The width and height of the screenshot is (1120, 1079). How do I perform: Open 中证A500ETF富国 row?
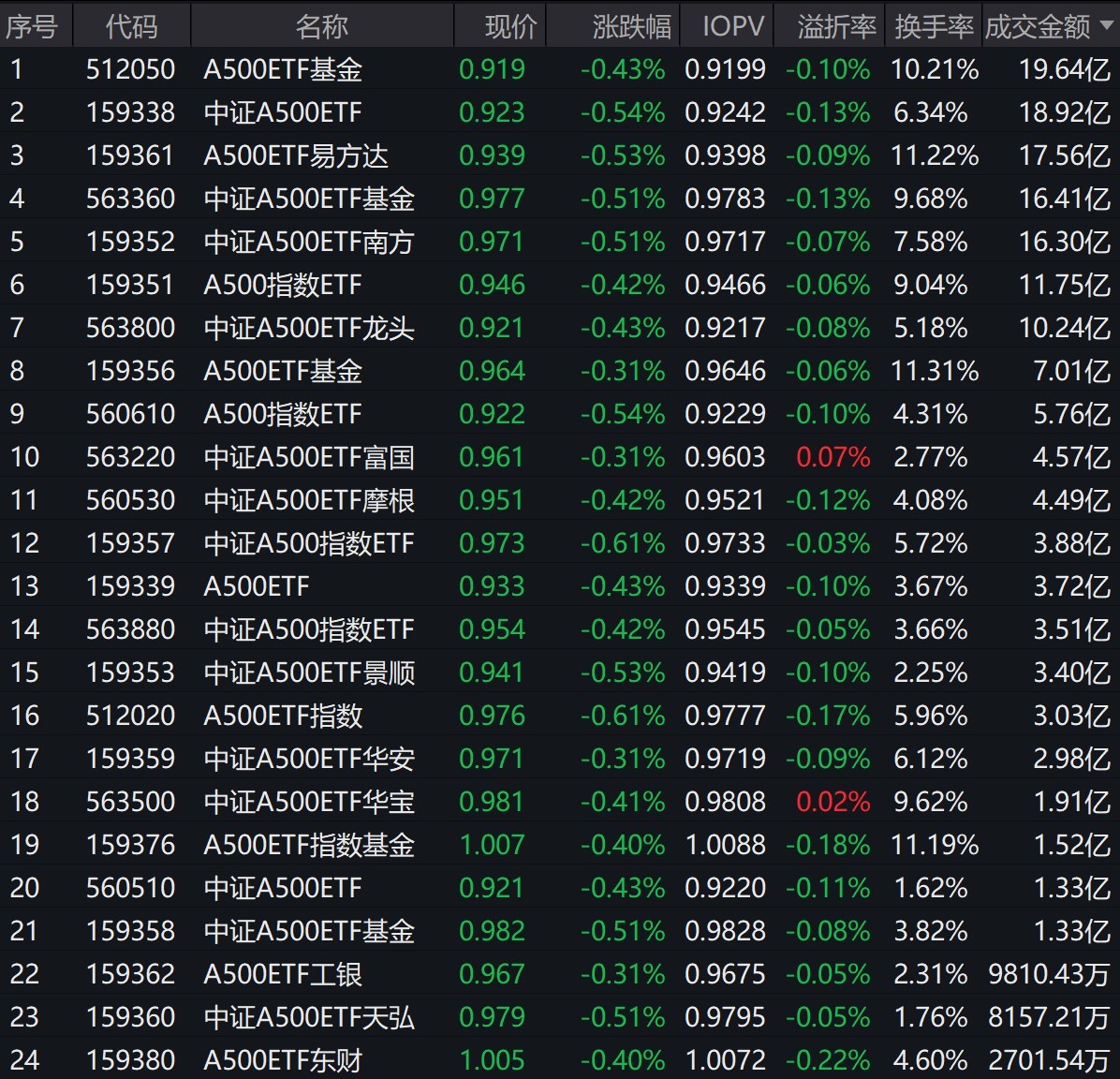(560, 457)
